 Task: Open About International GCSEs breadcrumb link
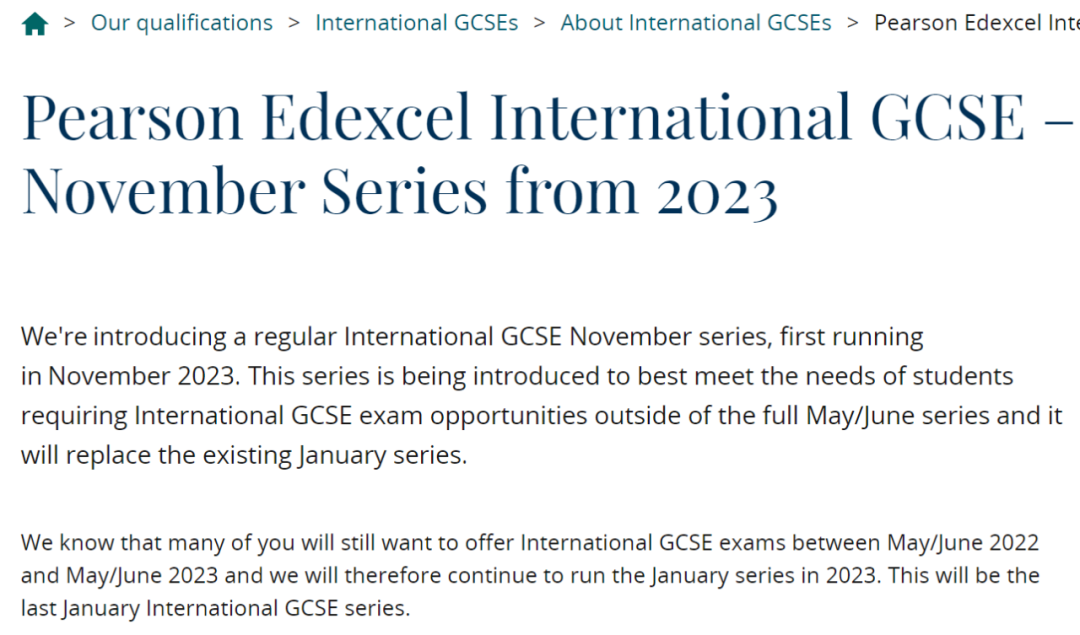tap(696, 23)
